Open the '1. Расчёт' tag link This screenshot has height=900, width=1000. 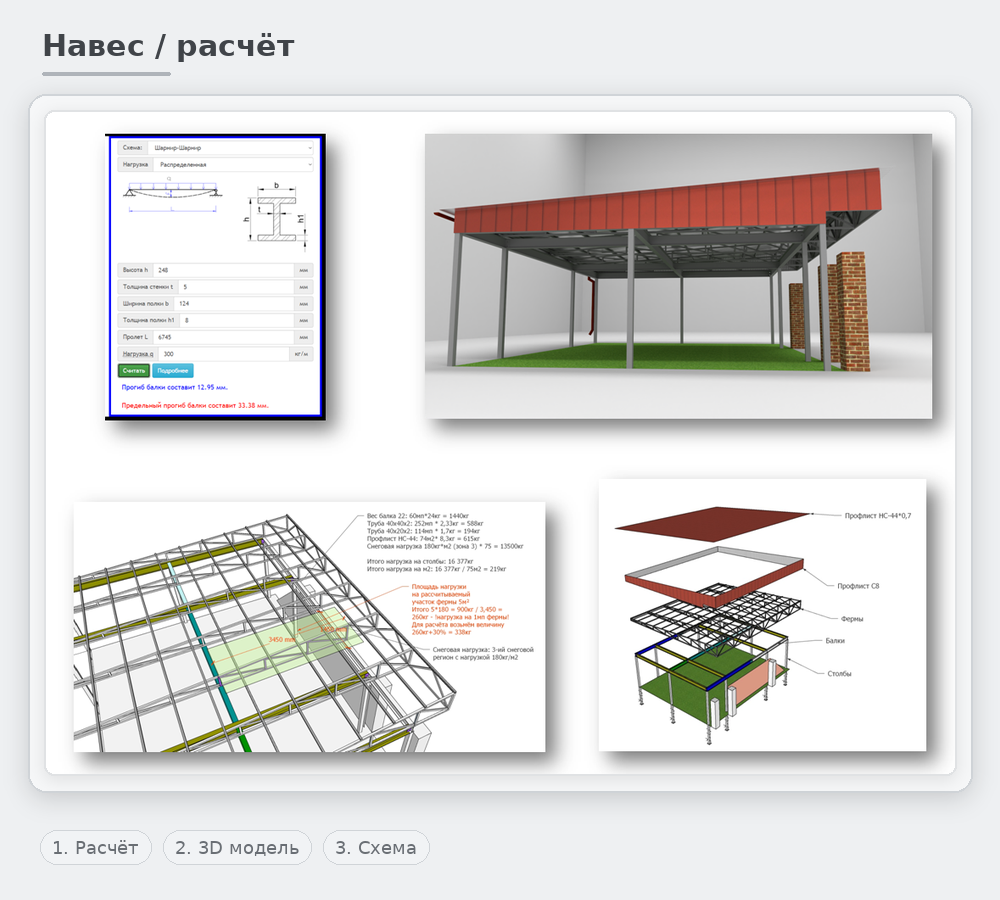(x=96, y=848)
